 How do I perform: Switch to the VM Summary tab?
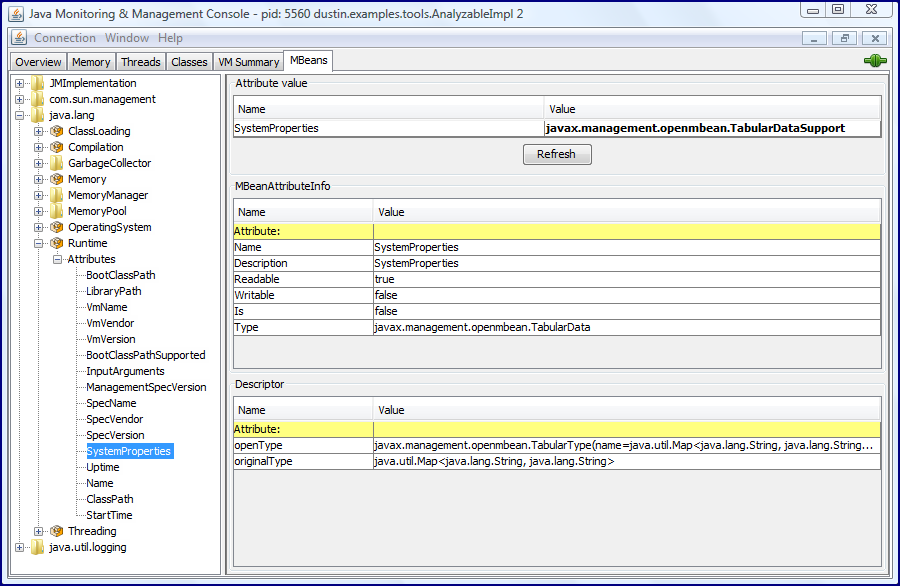point(249,62)
